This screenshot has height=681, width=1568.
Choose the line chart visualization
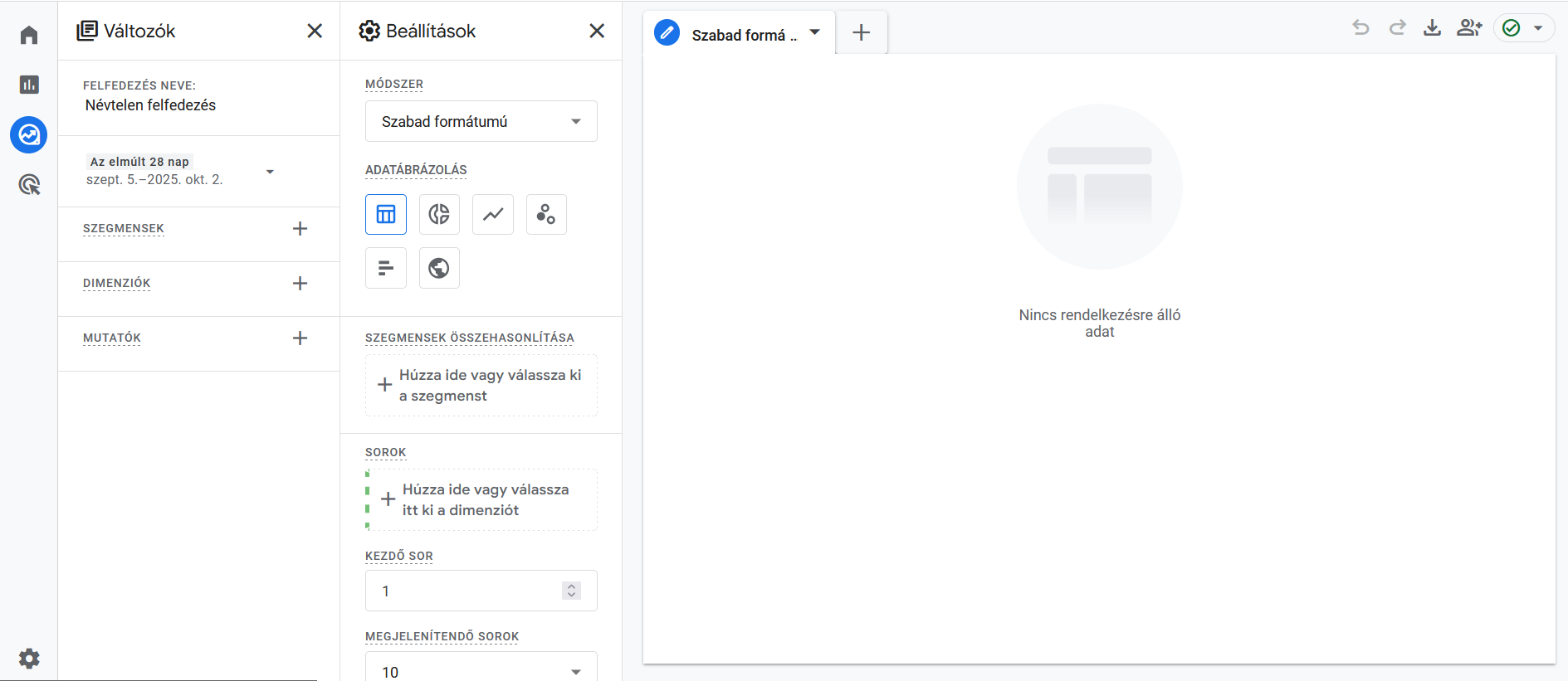tap(493, 215)
